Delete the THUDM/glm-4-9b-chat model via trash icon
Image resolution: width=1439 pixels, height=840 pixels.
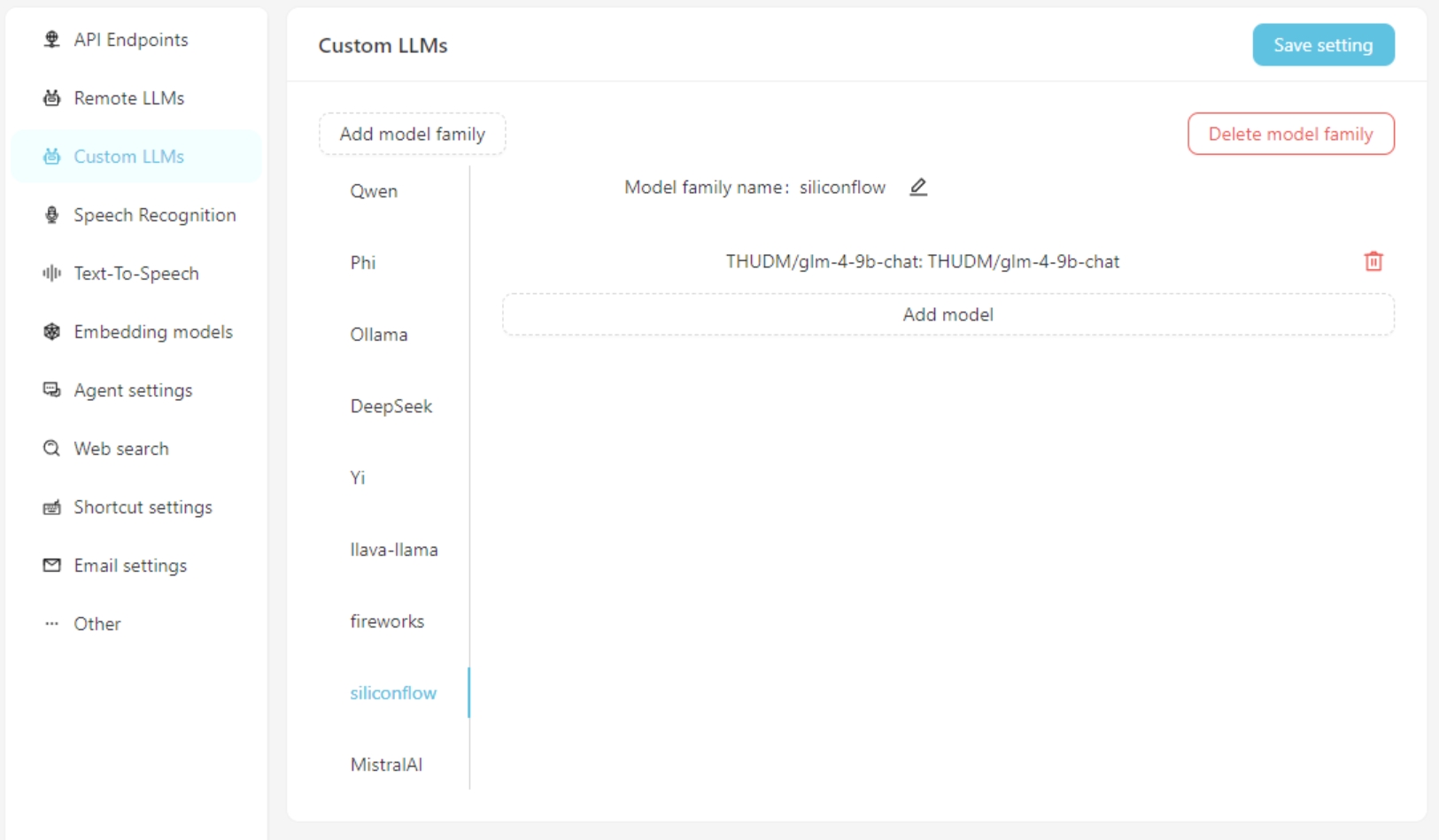[x=1373, y=261]
